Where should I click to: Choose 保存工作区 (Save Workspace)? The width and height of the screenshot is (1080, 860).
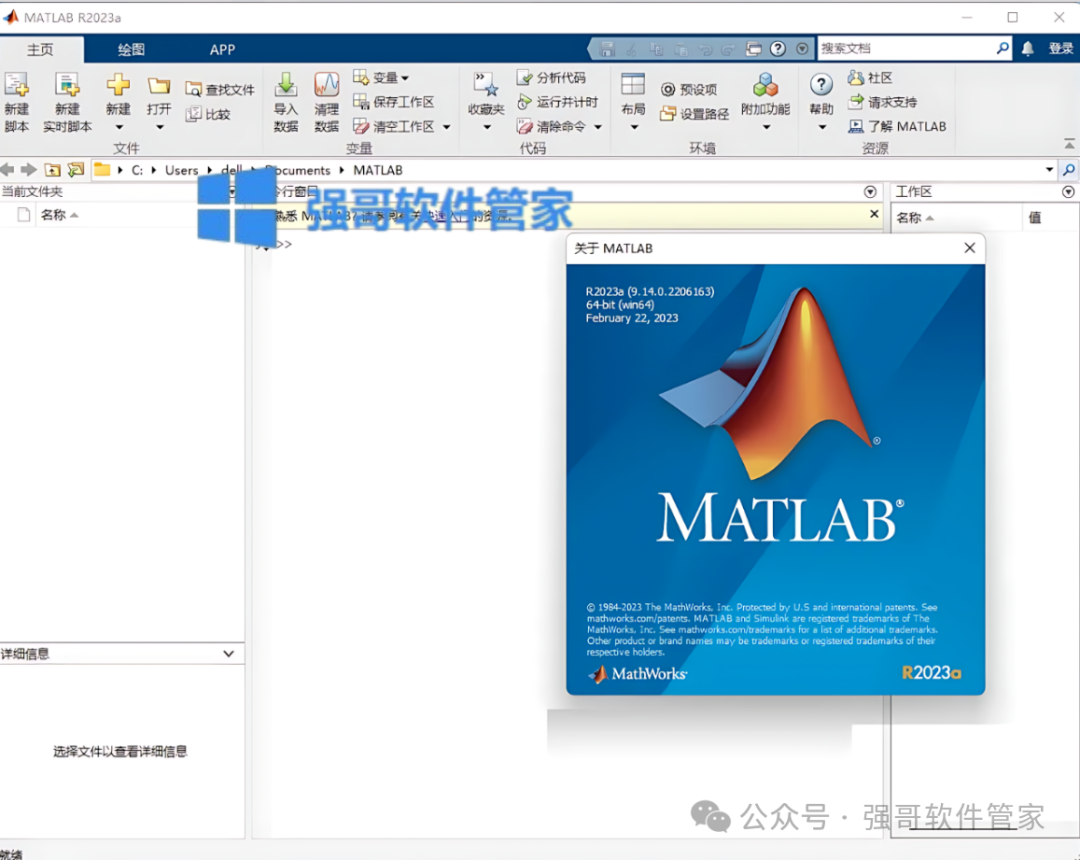393,102
